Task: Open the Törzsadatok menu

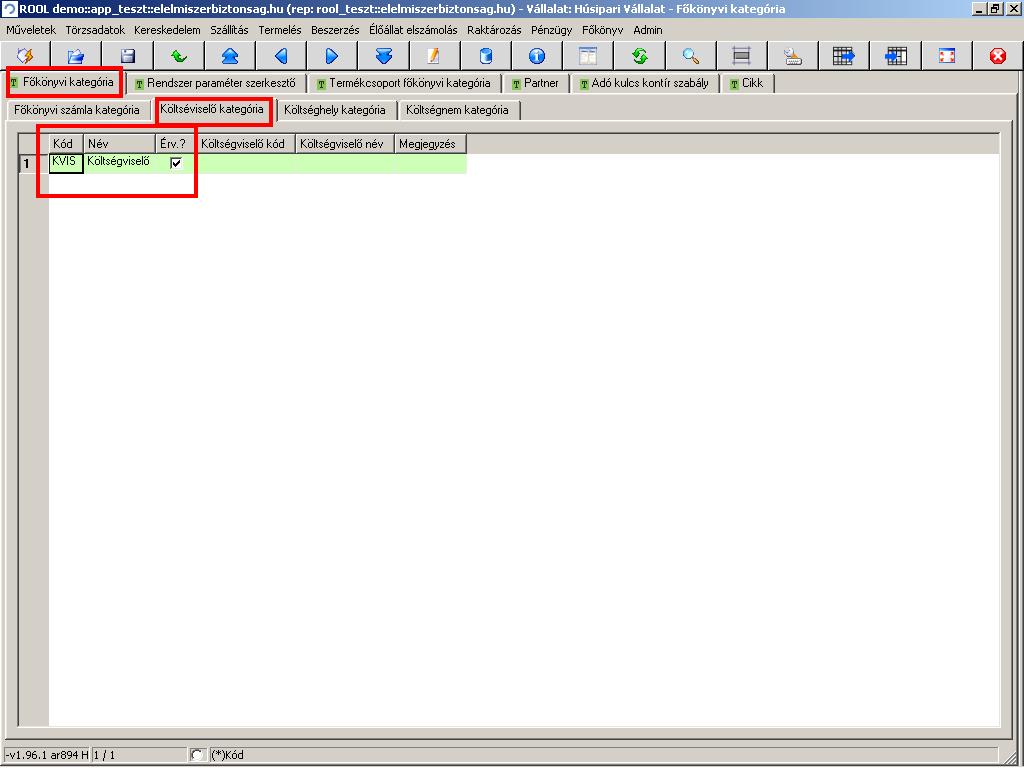Action: 95,30
